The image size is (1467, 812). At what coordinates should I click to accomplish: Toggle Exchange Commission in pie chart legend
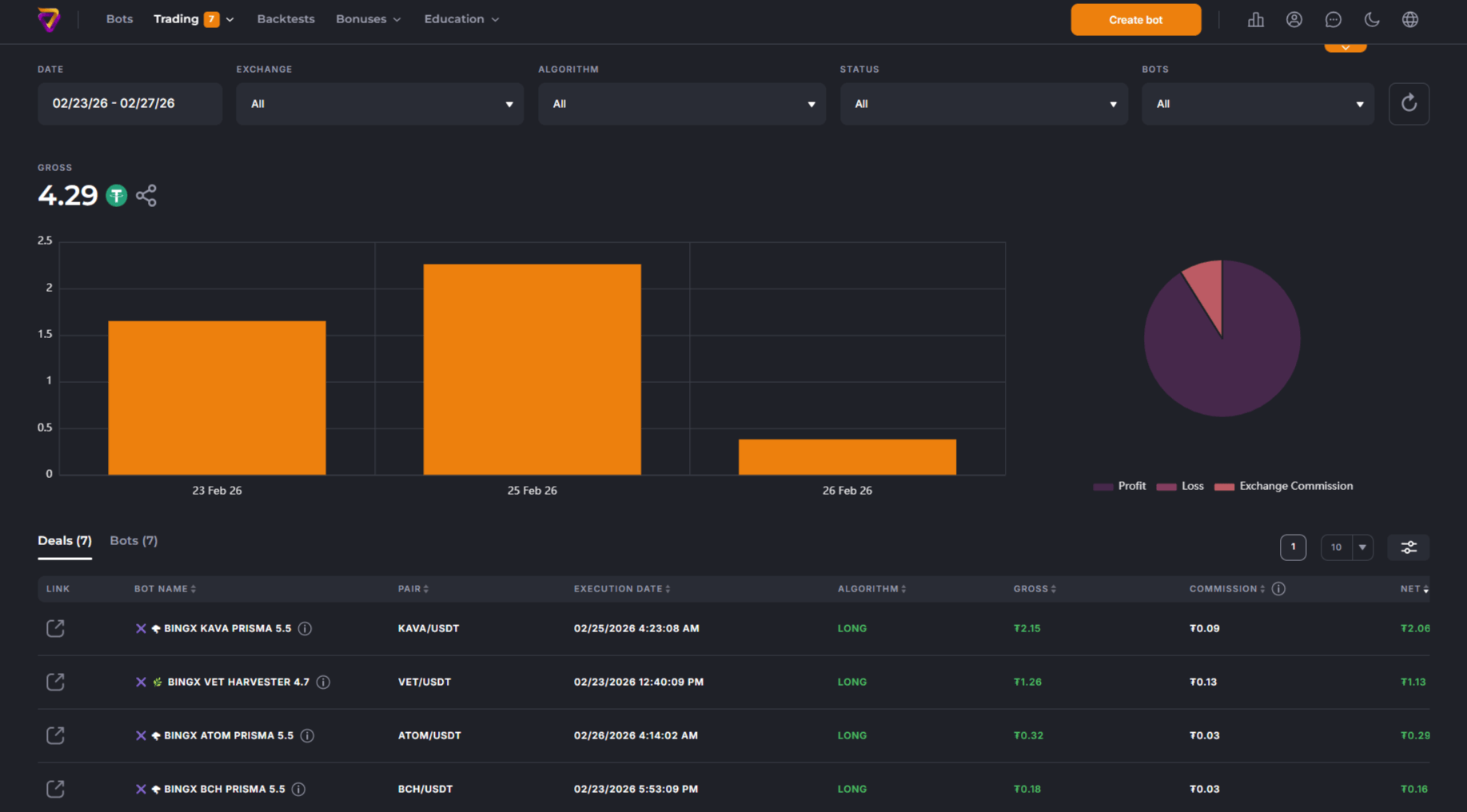pos(1283,486)
